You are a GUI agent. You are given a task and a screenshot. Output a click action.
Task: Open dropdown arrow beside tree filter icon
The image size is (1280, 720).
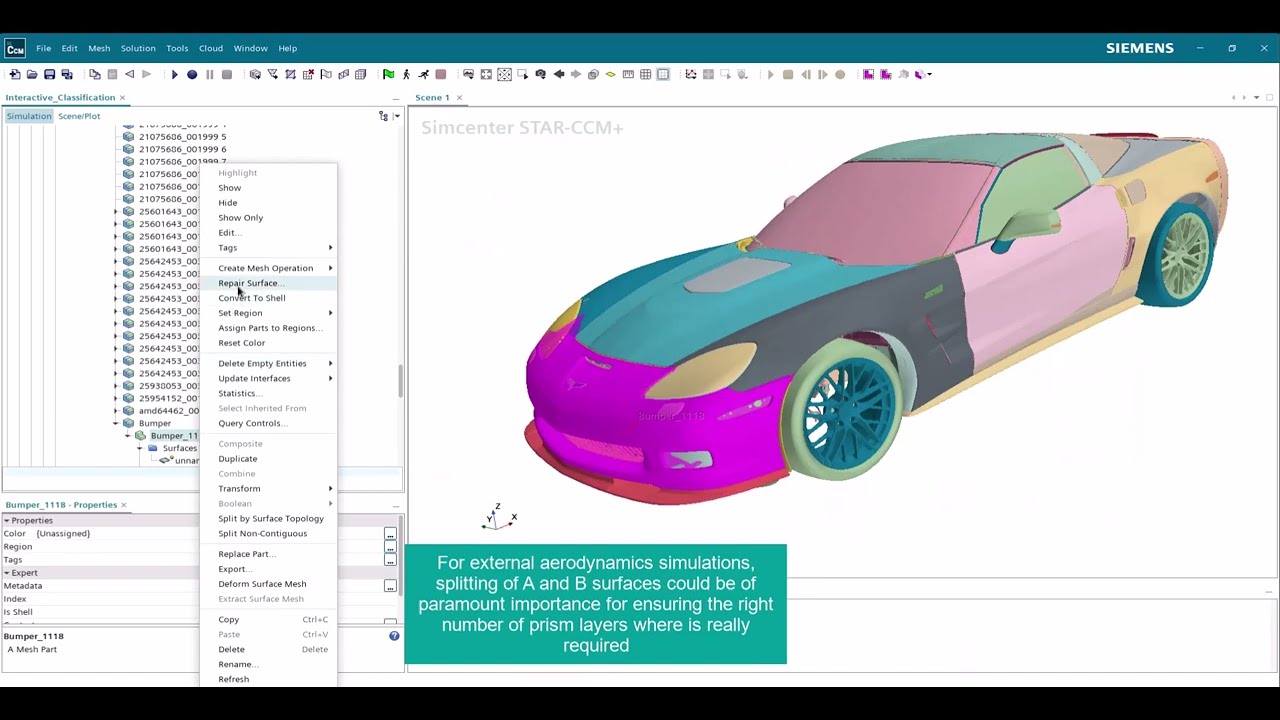tap(396, 116)
